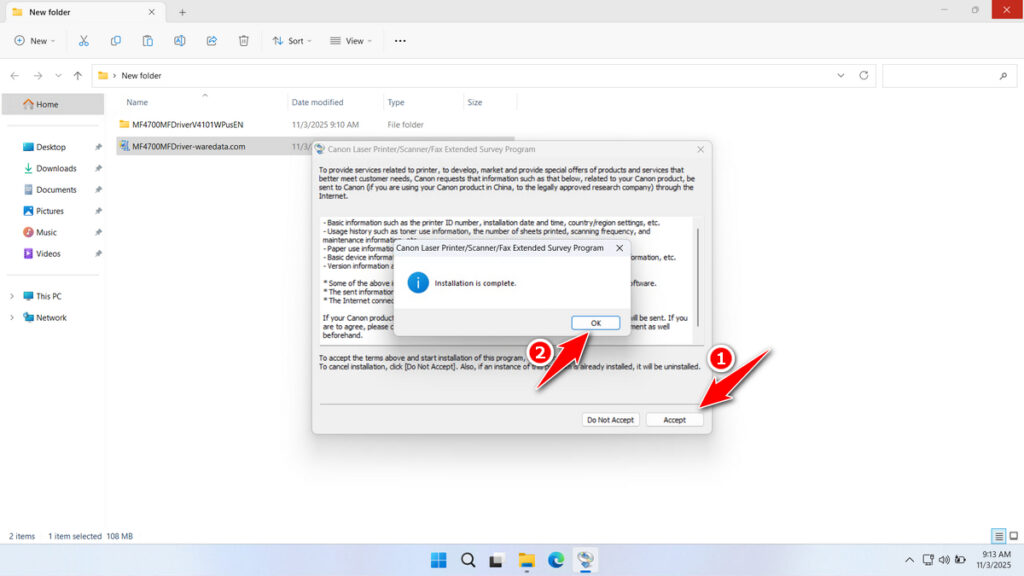Navigate up one folder level
Image resolution: width=1024 pixels, height=576 pixels.
click(x=77, y=75)
